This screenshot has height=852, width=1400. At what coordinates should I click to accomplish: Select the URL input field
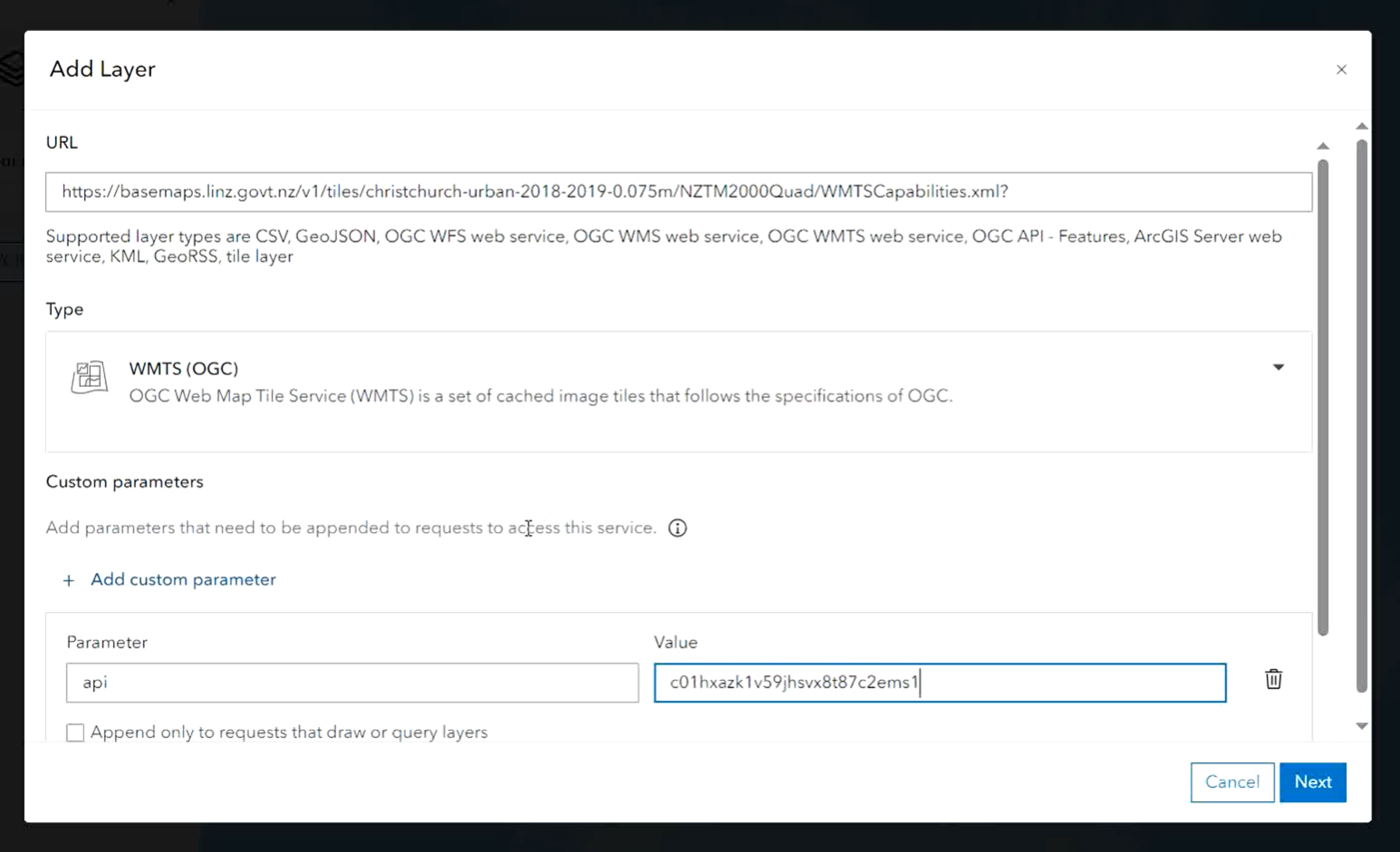click(678, 191)
